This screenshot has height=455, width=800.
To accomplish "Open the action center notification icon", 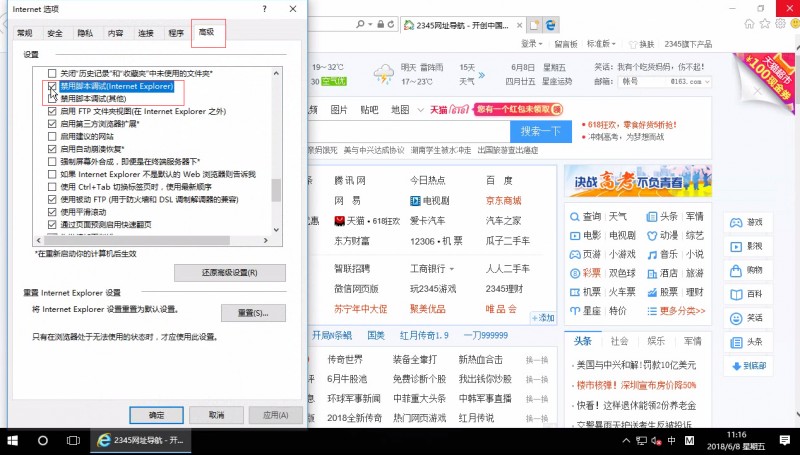I will (x=785, y=440).
